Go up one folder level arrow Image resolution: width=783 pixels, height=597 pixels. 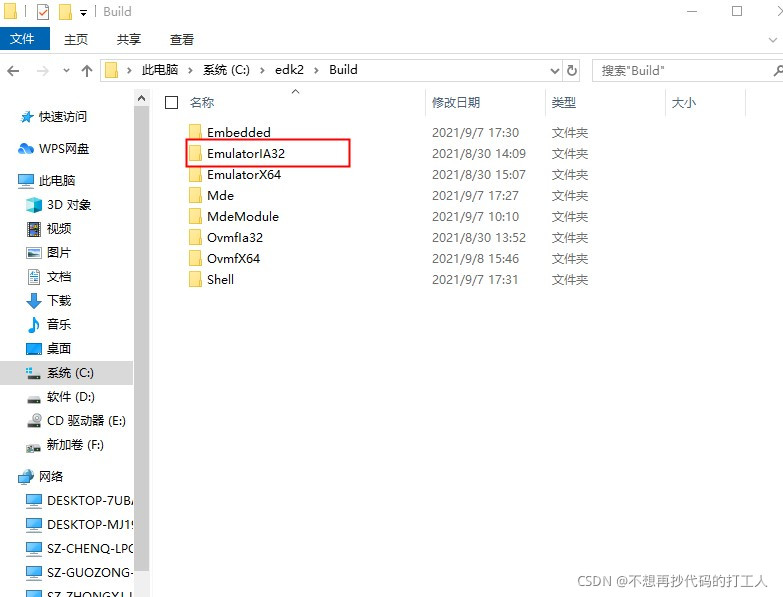[x=87, y=71]
